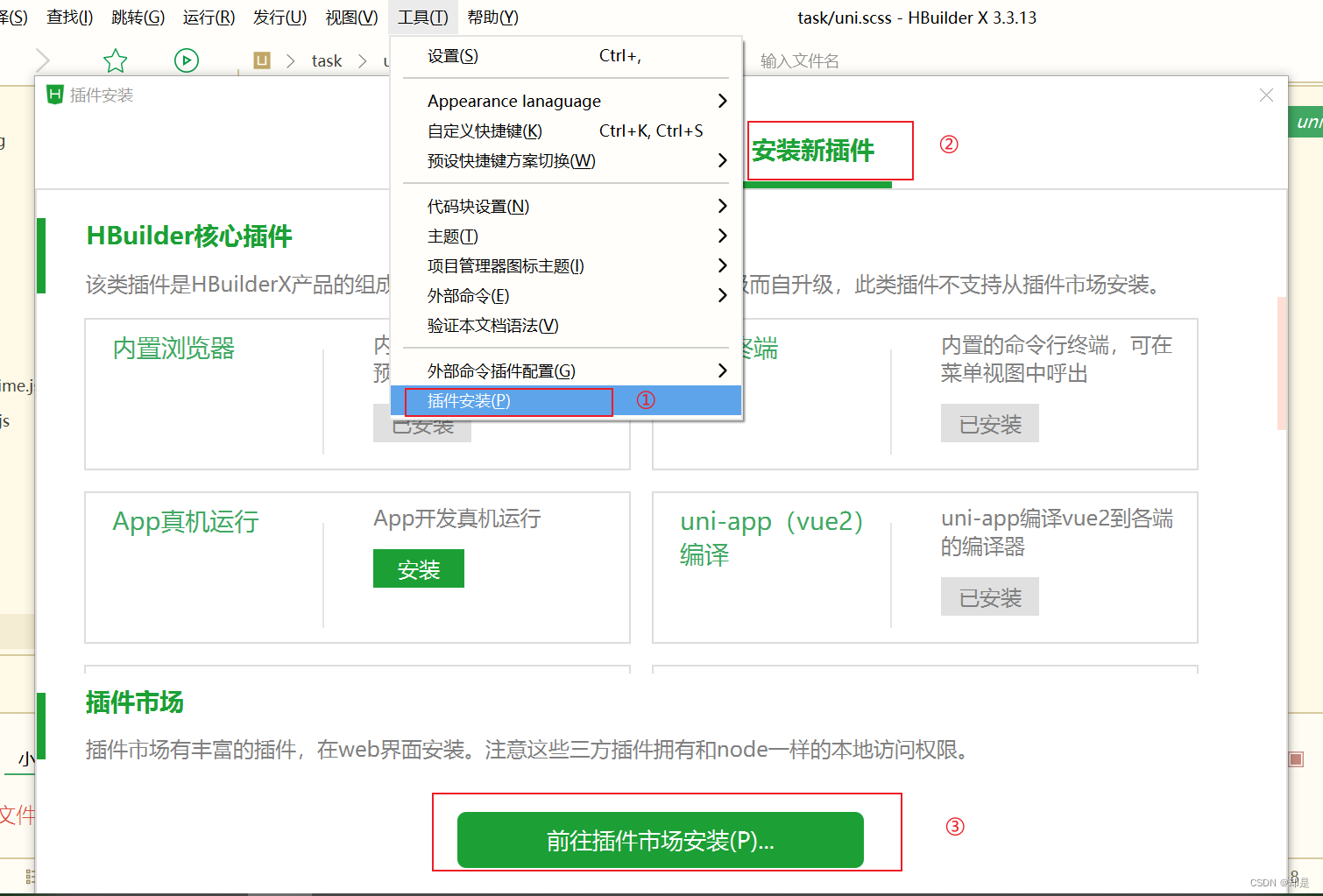Open the 运行(R) menu
Image resolution: width=1323 pixels, height=896 pixels.
(209, 18)
